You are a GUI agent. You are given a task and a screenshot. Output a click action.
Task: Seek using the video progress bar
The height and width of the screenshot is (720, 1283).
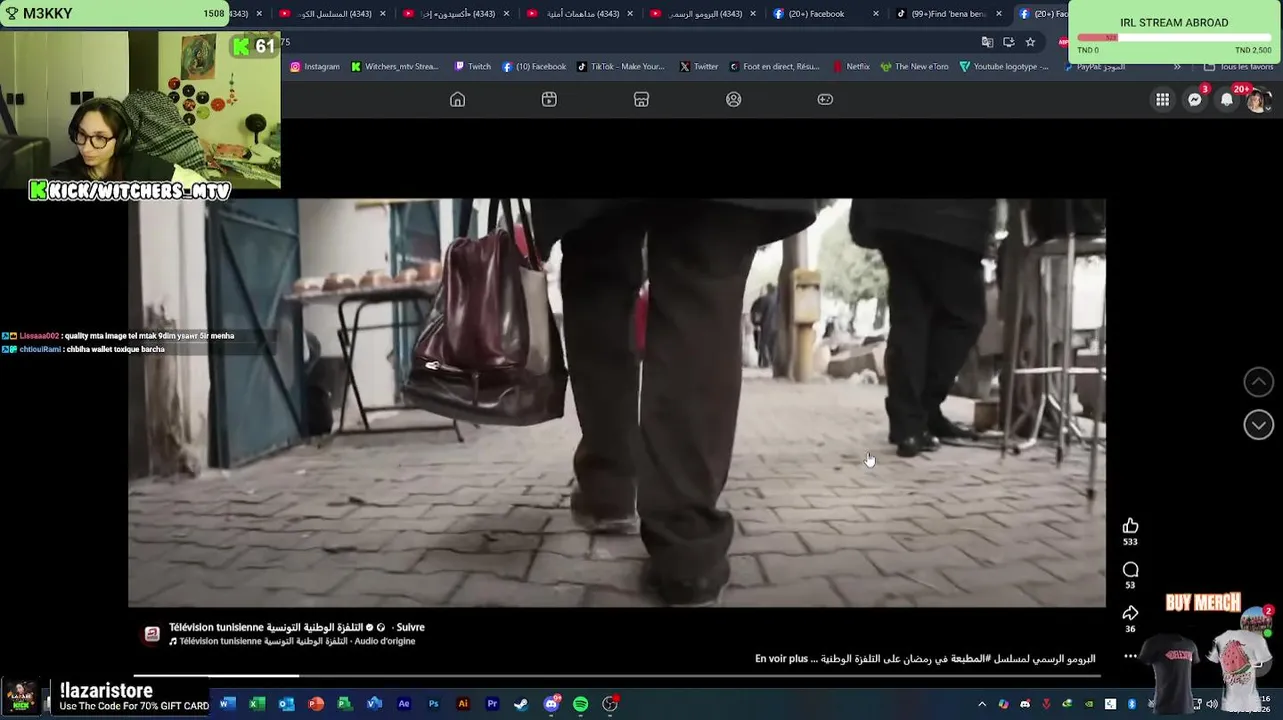[617, 677]
